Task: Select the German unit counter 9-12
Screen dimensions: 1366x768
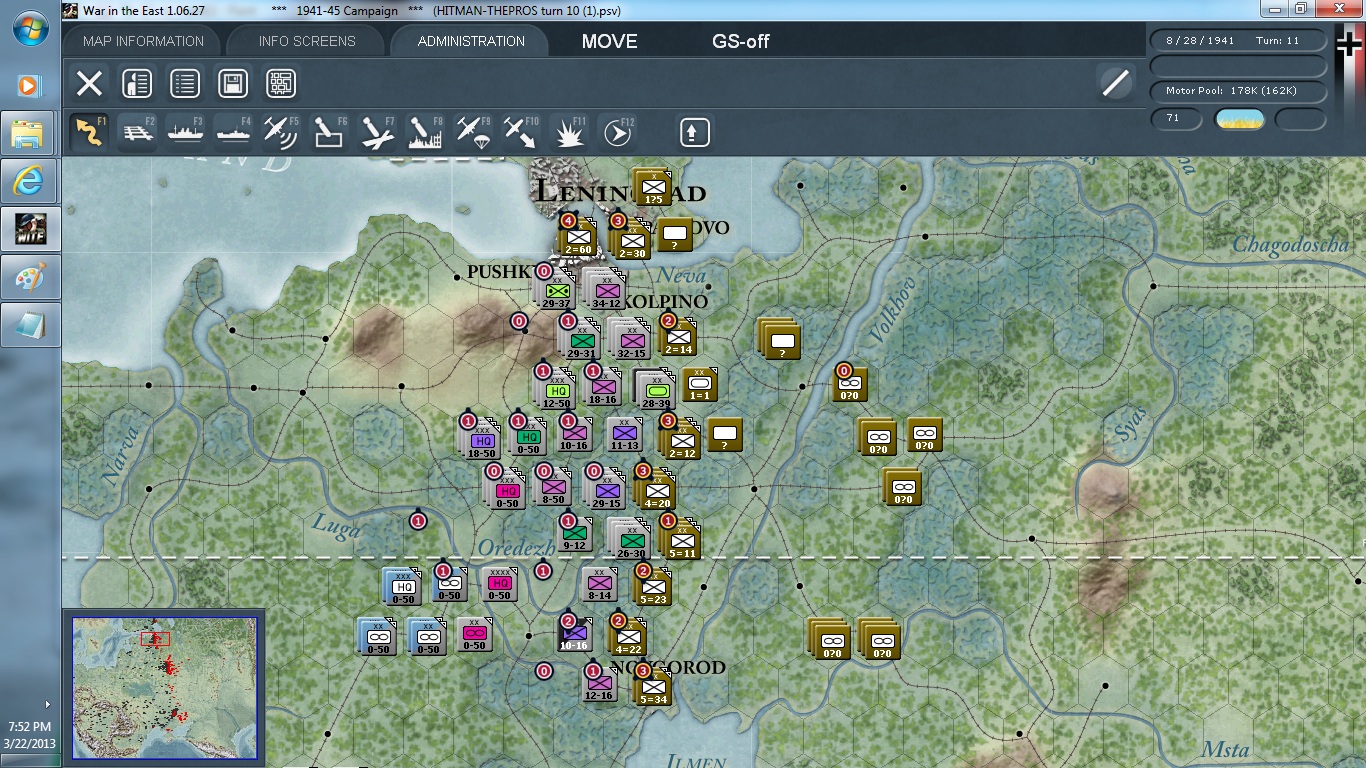Action: click(574, 534)
